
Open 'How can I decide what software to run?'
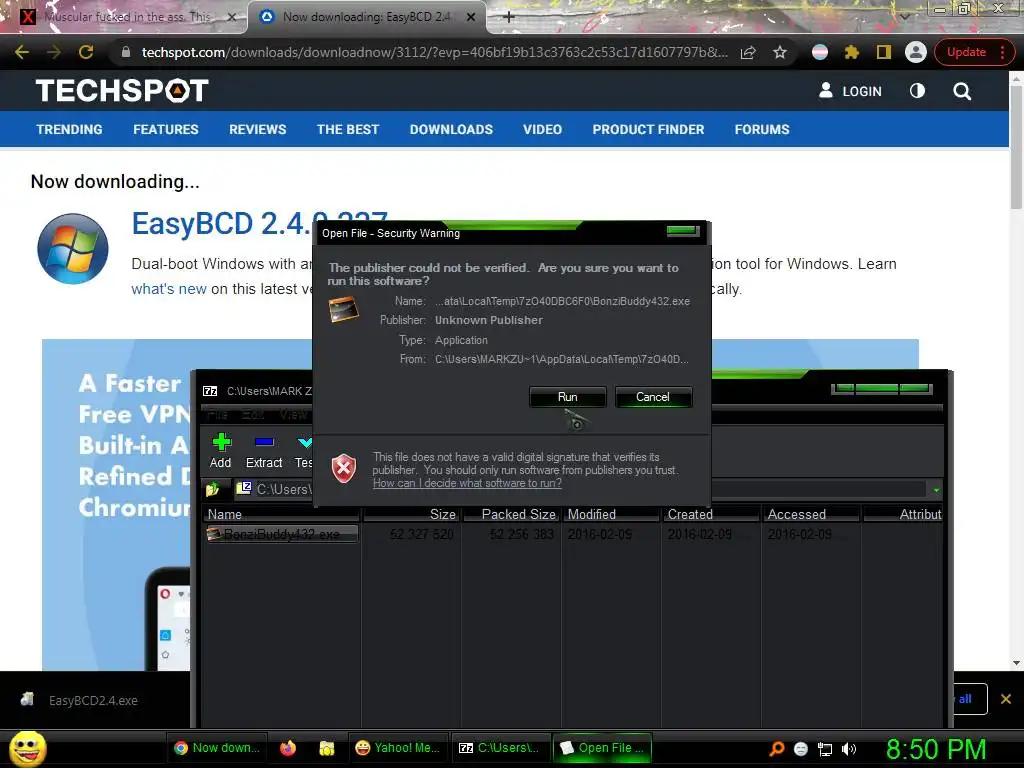(x=467, y=483)
